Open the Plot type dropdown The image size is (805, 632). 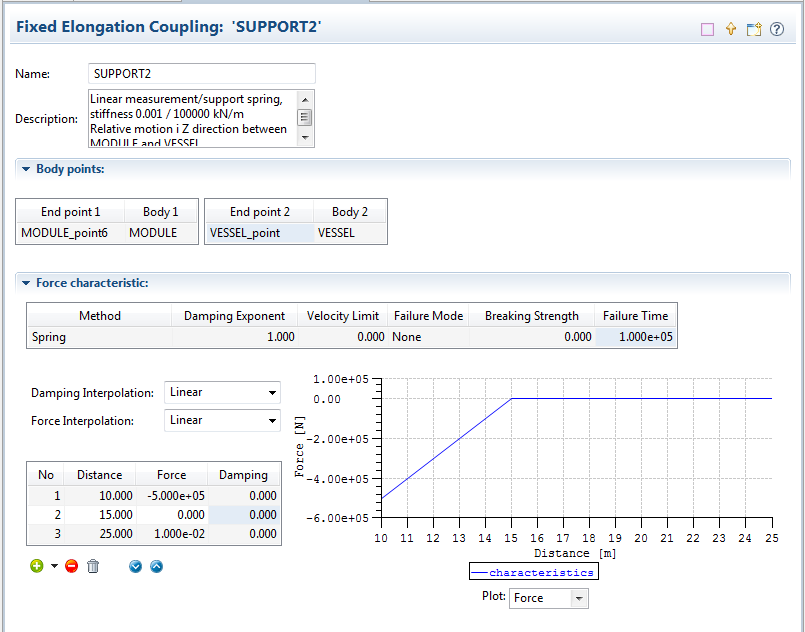coord(549,598)
